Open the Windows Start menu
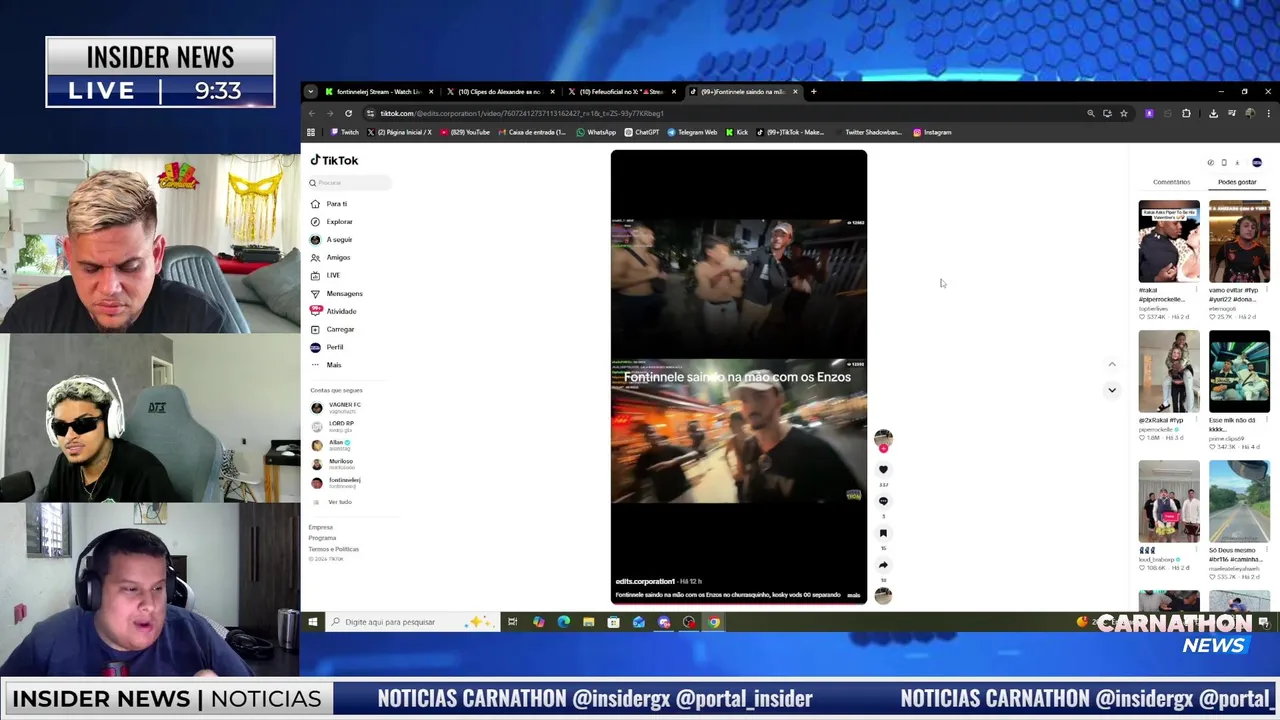 pyautogui.click(x=313, y=622)
